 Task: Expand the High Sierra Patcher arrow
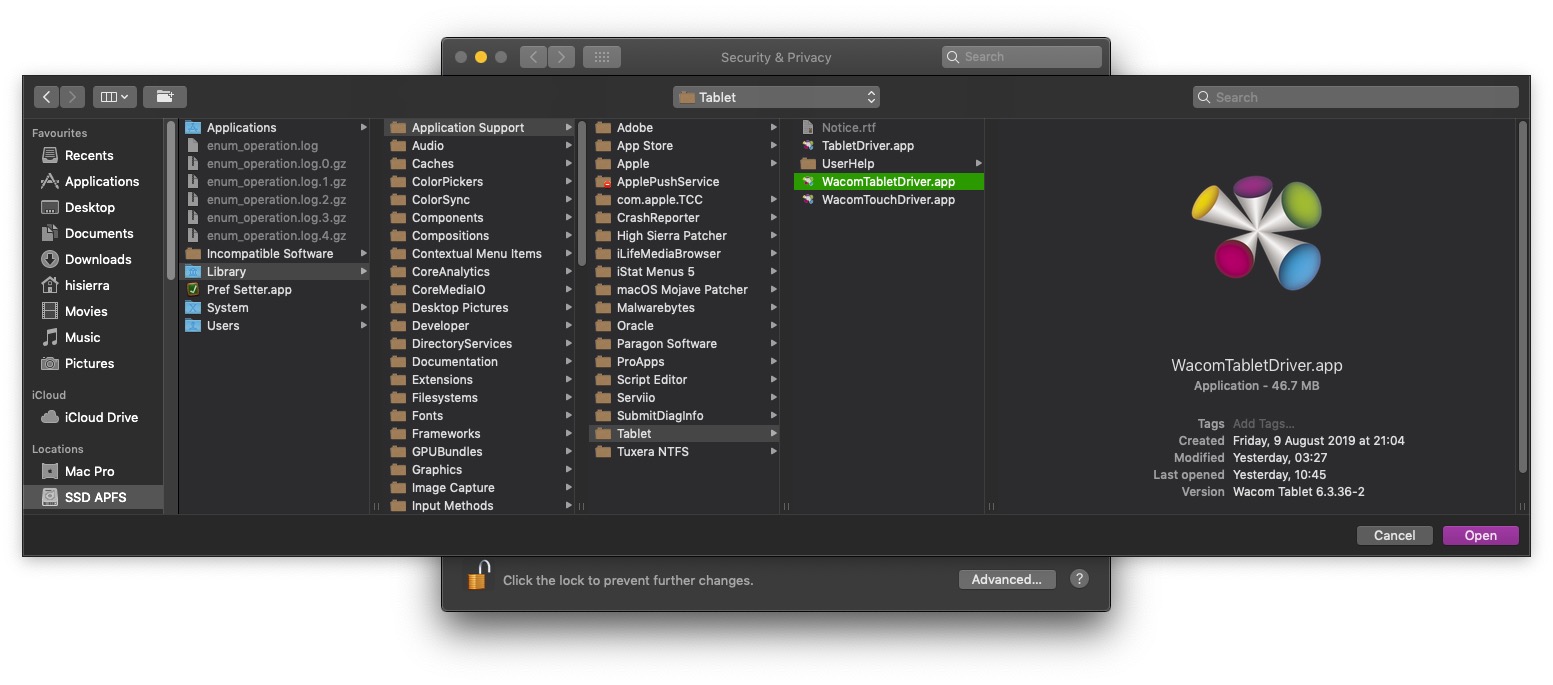coord(774,235)
